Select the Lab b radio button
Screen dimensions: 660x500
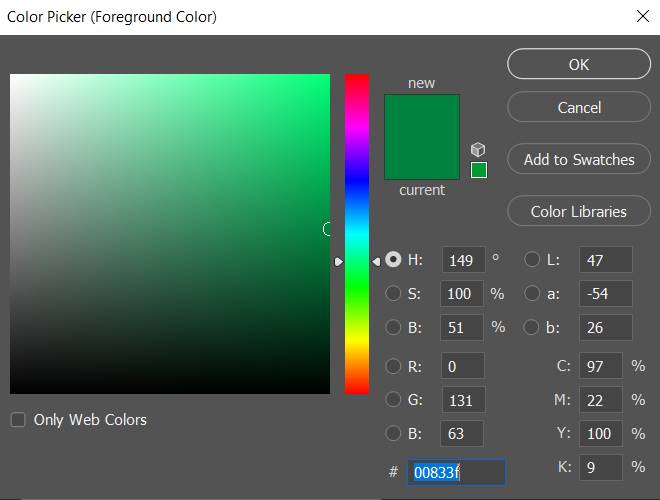tap(531, 327)
